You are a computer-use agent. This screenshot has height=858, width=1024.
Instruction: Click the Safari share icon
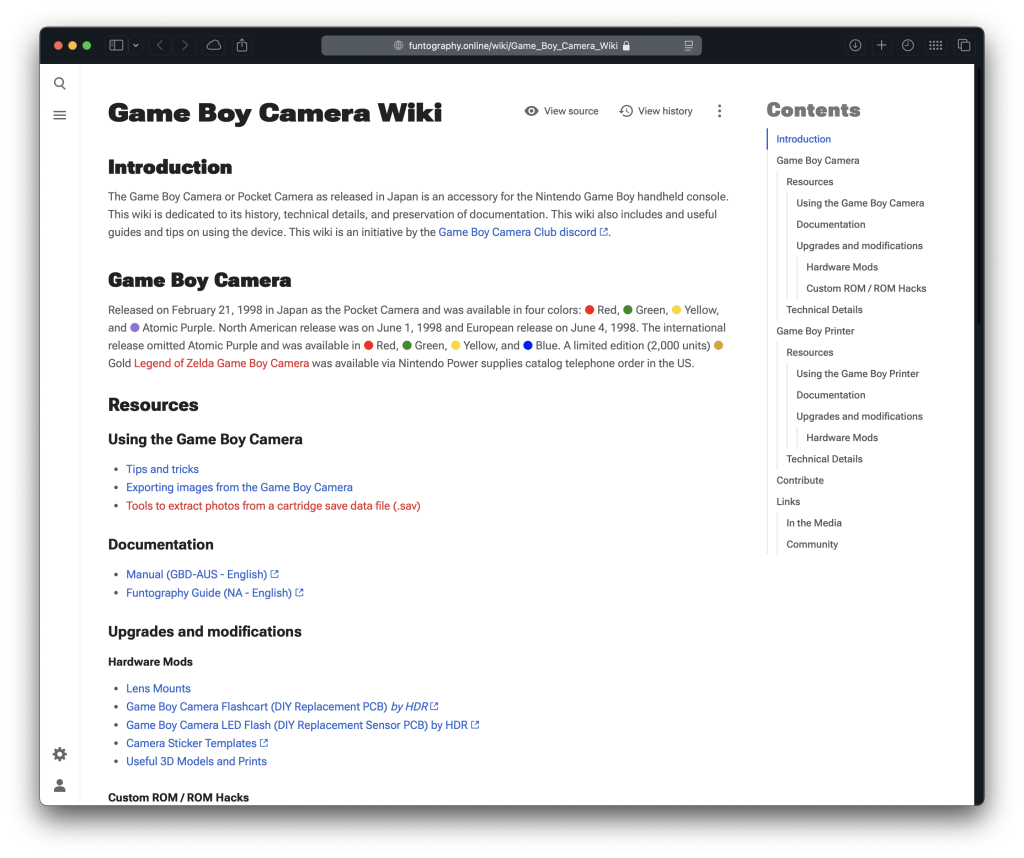[x=242, y=46]
